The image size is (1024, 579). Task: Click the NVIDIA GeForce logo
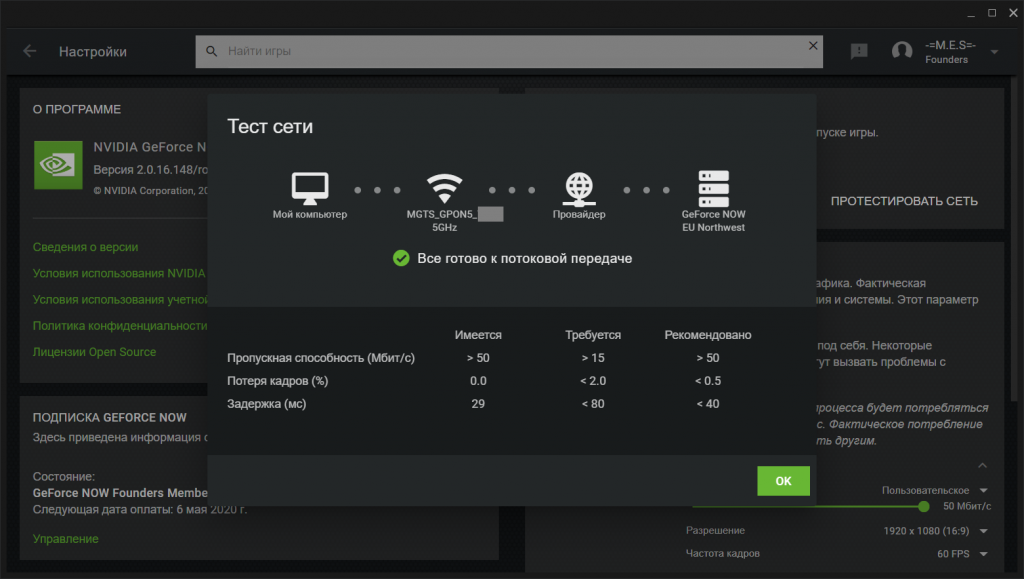(58, 165)
